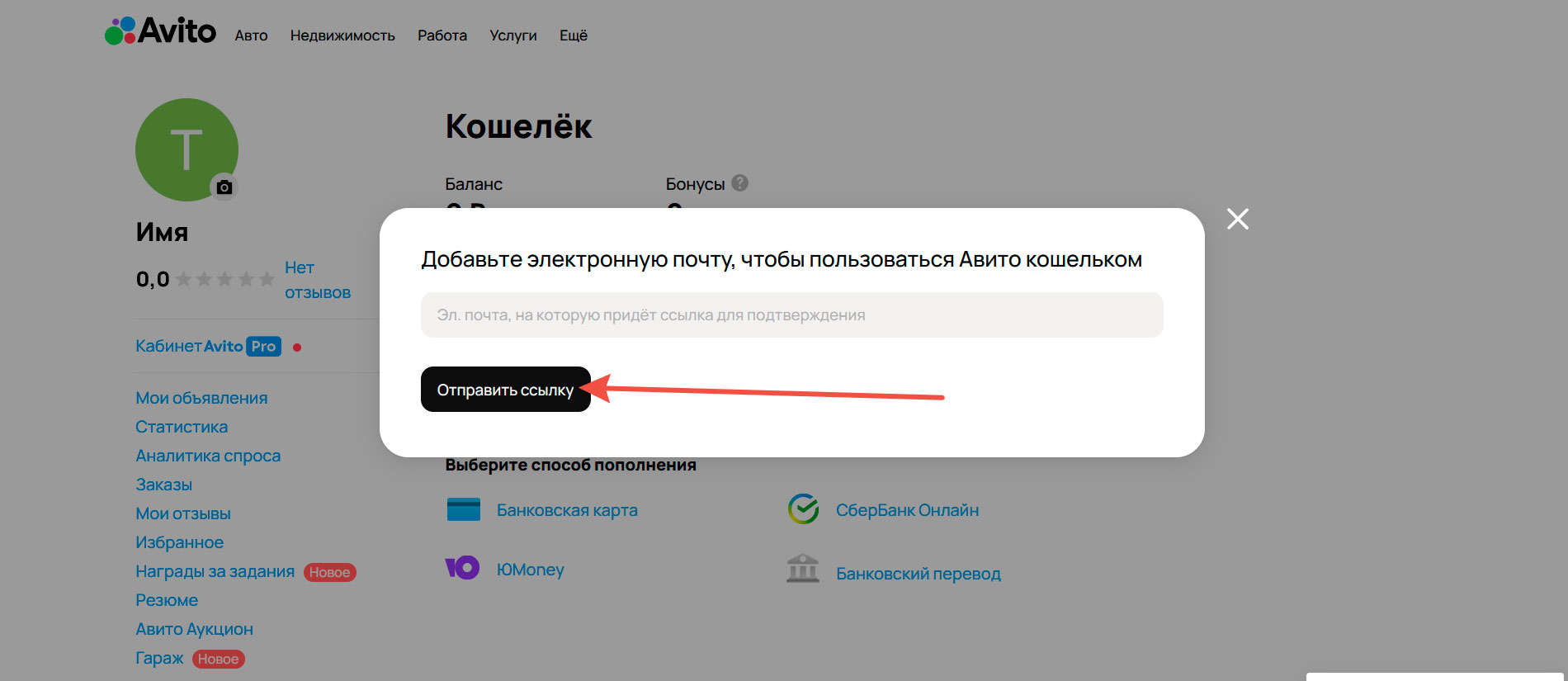This screenshot has height=681, width=1568.
Task: Open Избранное
Action: coord(179,542)
